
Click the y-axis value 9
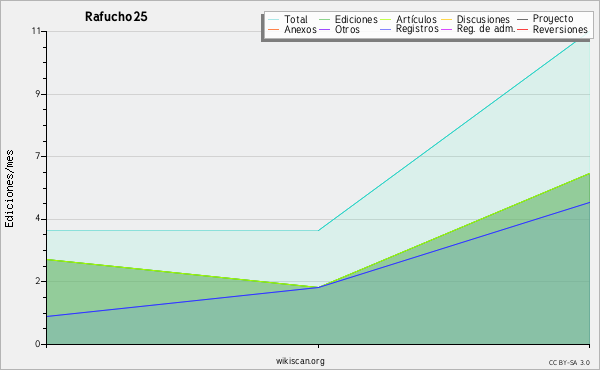click(38, 94)
